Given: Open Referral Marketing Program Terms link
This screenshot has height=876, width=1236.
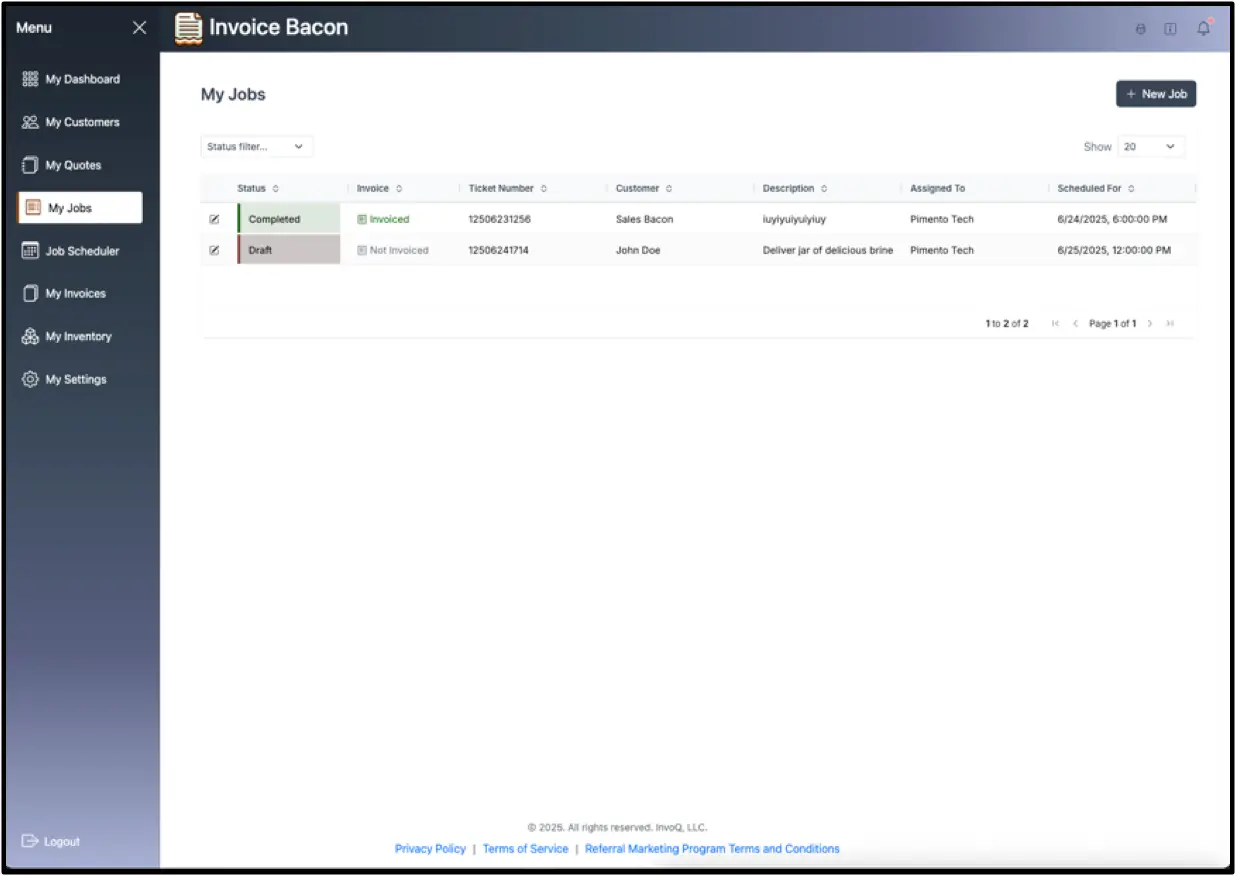Looking at the screenshot, I should click(x=712, y=849).
